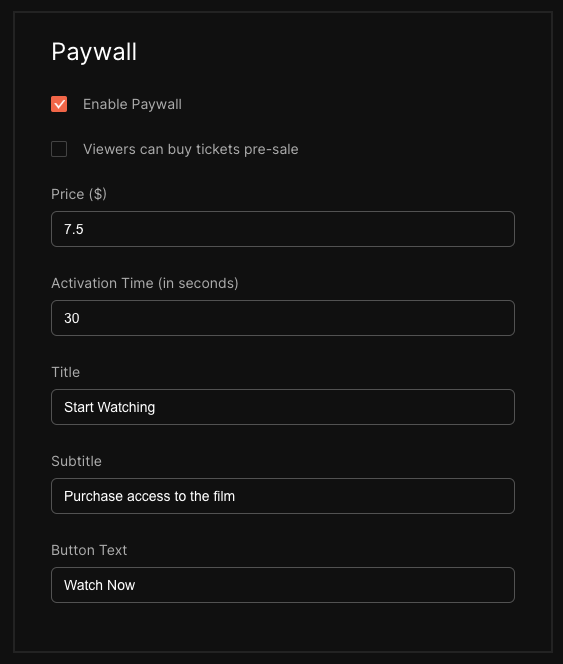Focus the Title input field
The width and height of the screenshot is (563, 664).
pyautogui.click(x=283, y=407)
